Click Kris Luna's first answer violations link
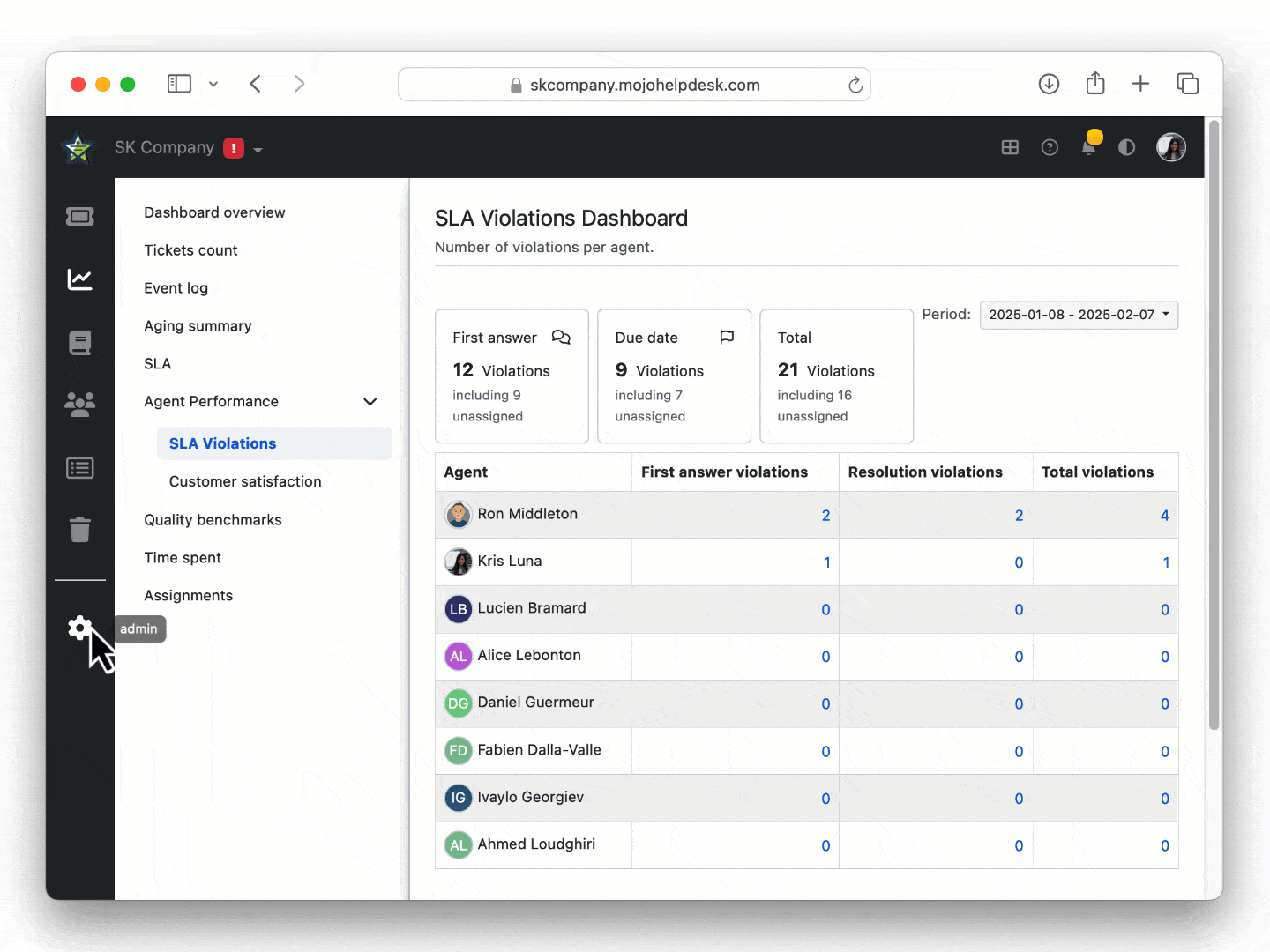 coord(826,562)
